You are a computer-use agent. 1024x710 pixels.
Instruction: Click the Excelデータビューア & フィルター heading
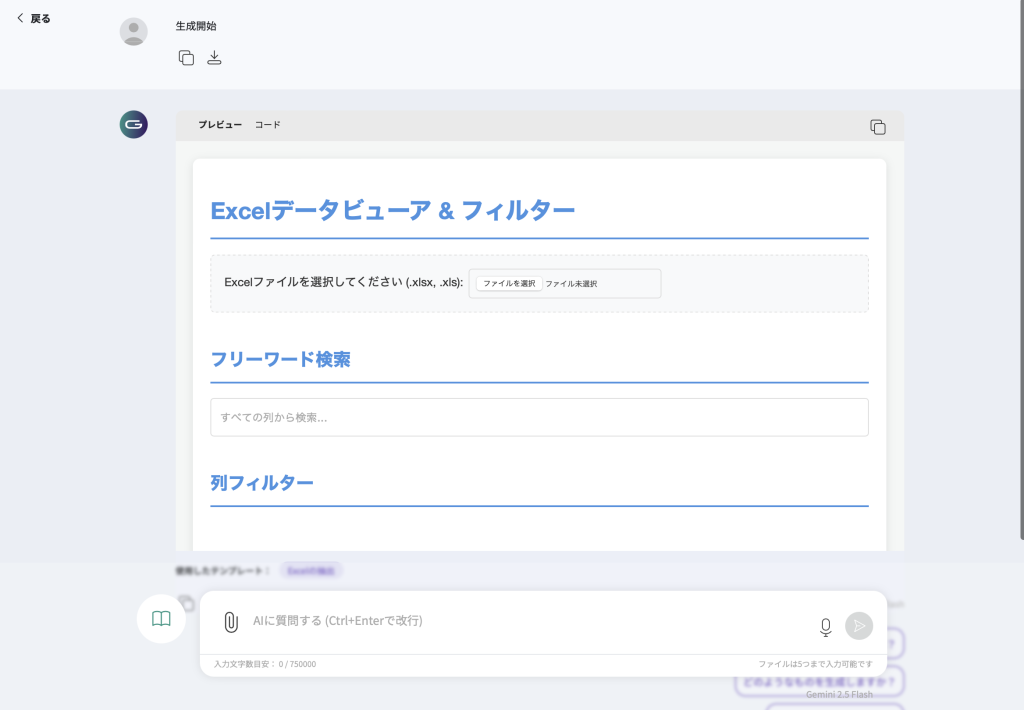click(392, 211)
